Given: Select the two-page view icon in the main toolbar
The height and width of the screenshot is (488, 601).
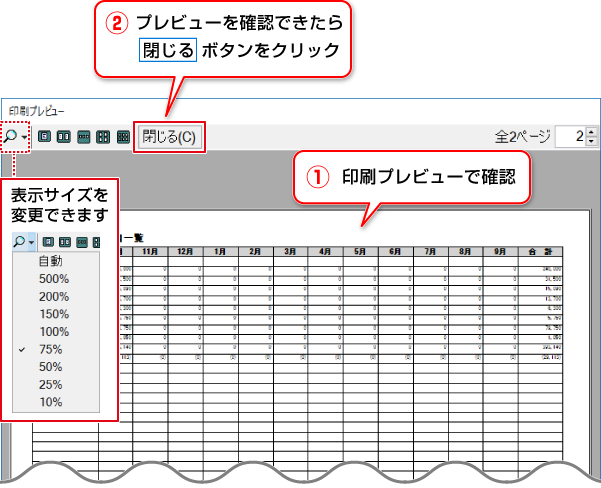Looking at the screenshot, I should pyautogui.click(x=64, y=137).
